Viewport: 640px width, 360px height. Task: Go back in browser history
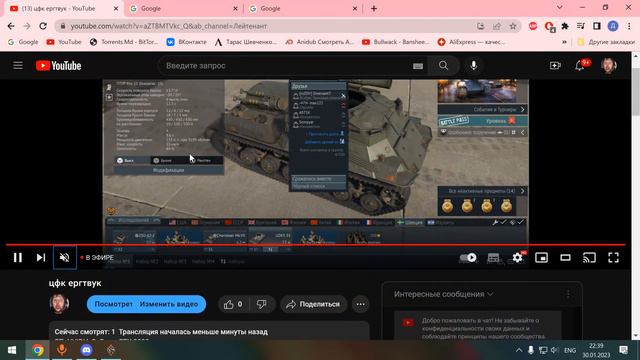(x=11, y=26)
